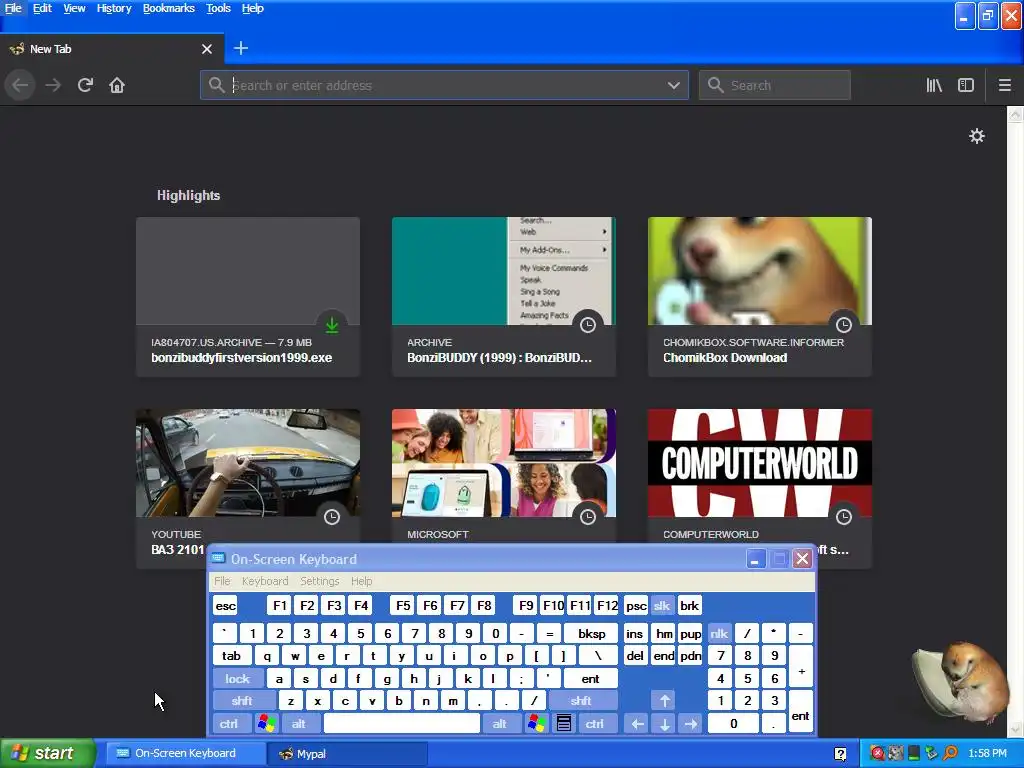Open Settings menu in On-Screen Keyboard

(x=319, y=581)
